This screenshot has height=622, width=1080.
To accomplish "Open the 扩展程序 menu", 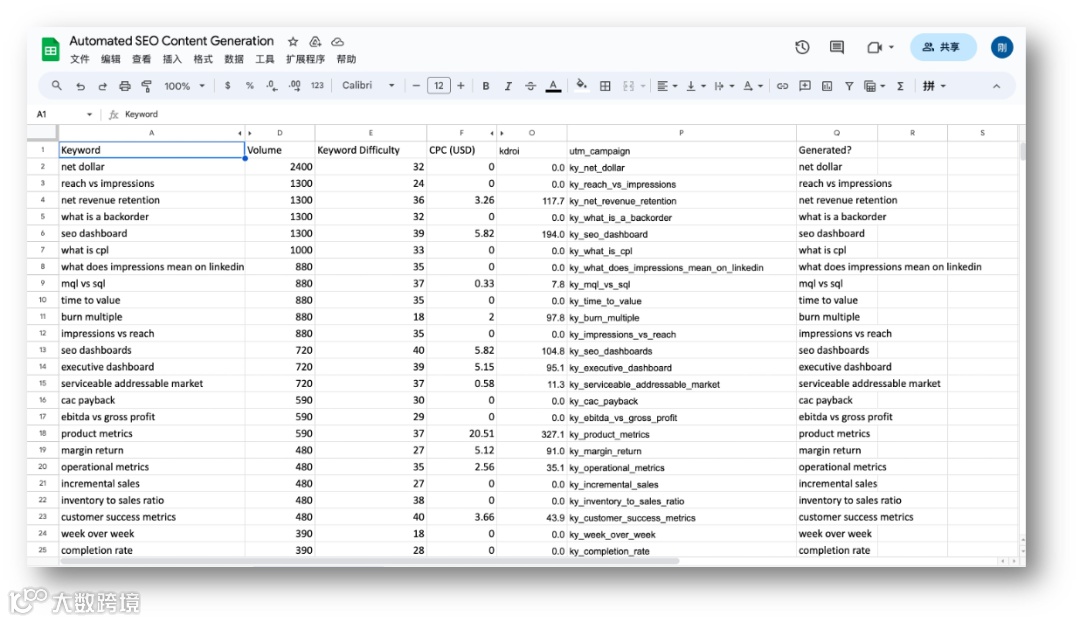I will (305, 59).
